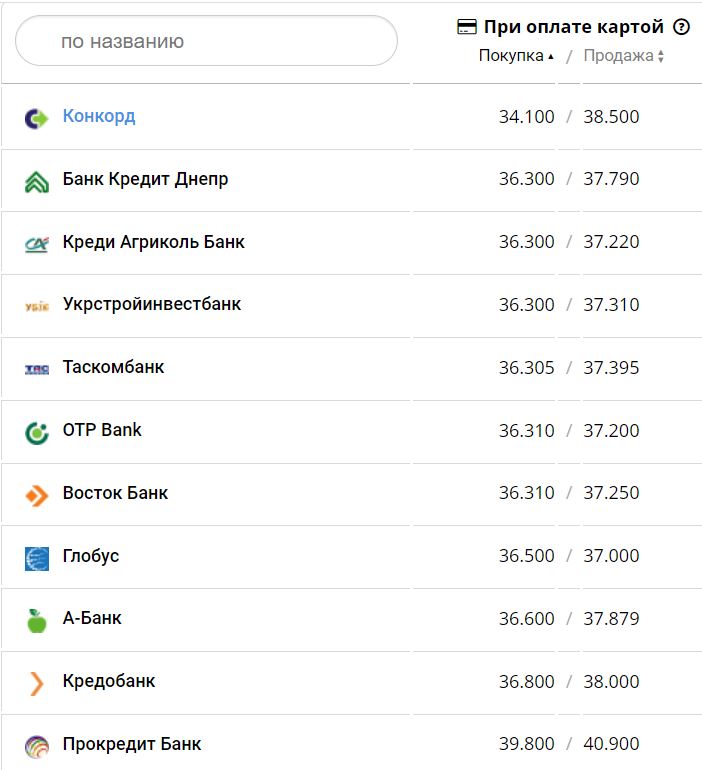Viewport: 702px width, 770px height.
Task: Click Восток Банк sell rate 37.250
Action: coord(611,493)
